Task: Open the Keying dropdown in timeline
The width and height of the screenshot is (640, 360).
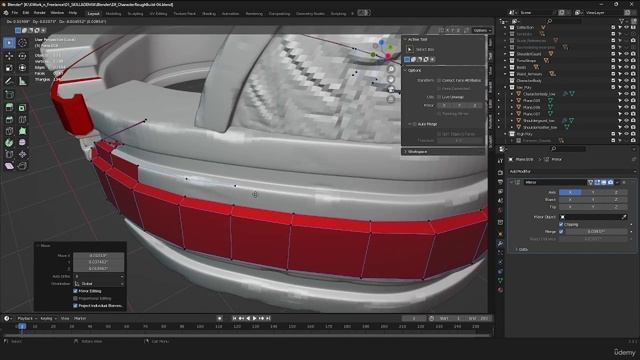Action: 48,318
